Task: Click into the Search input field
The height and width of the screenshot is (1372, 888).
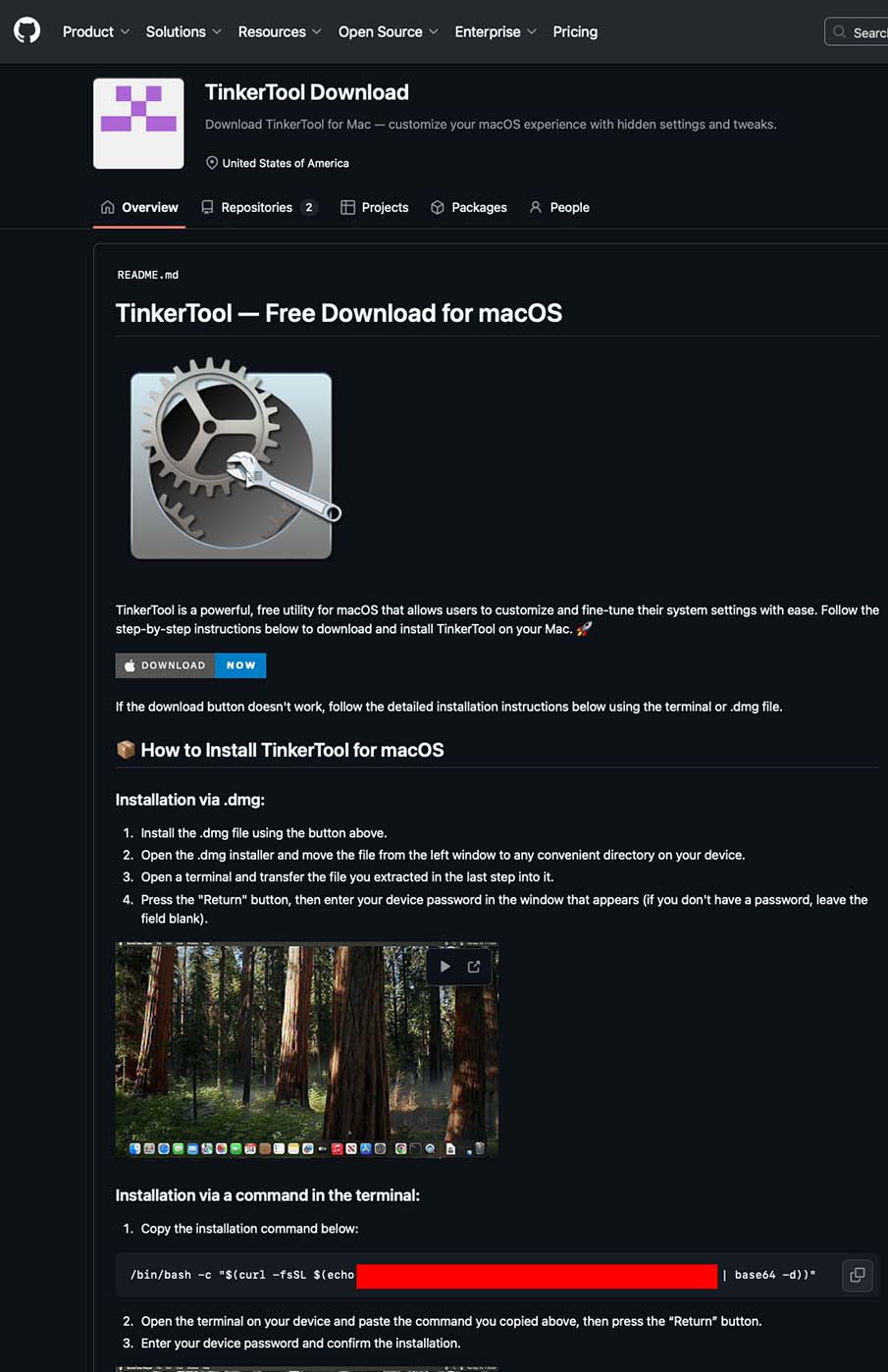Action: 857,32
